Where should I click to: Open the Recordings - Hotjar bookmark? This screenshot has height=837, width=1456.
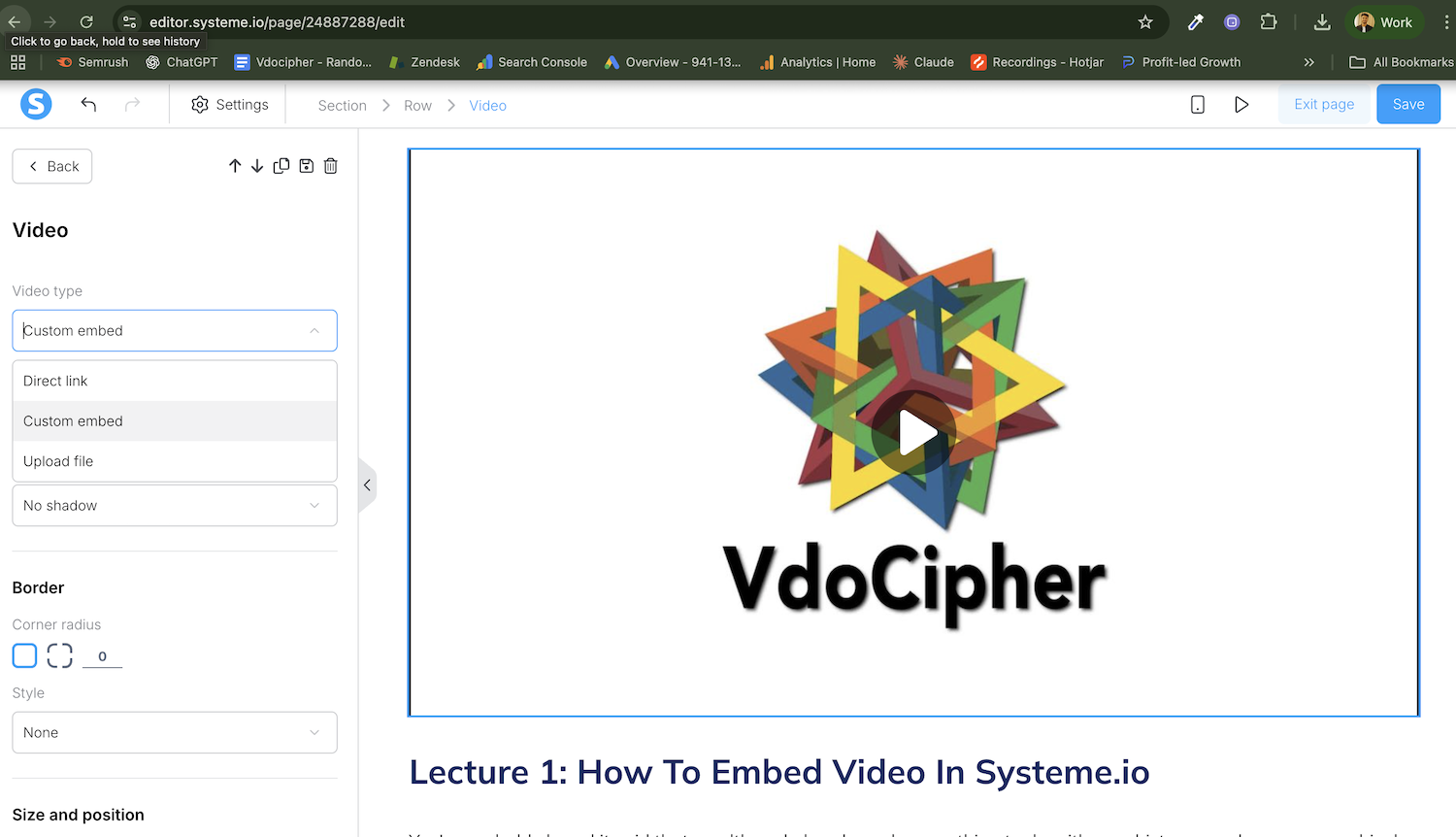(x=1037, y=62)
